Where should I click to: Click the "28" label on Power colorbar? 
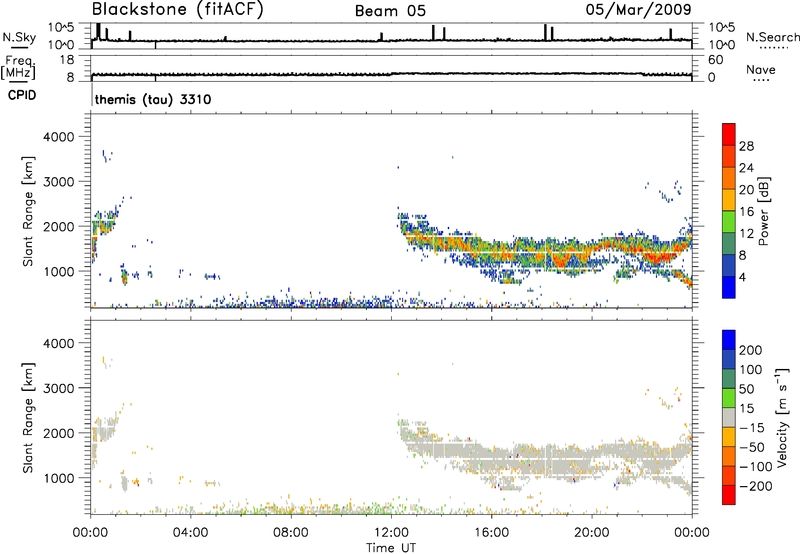746,146
